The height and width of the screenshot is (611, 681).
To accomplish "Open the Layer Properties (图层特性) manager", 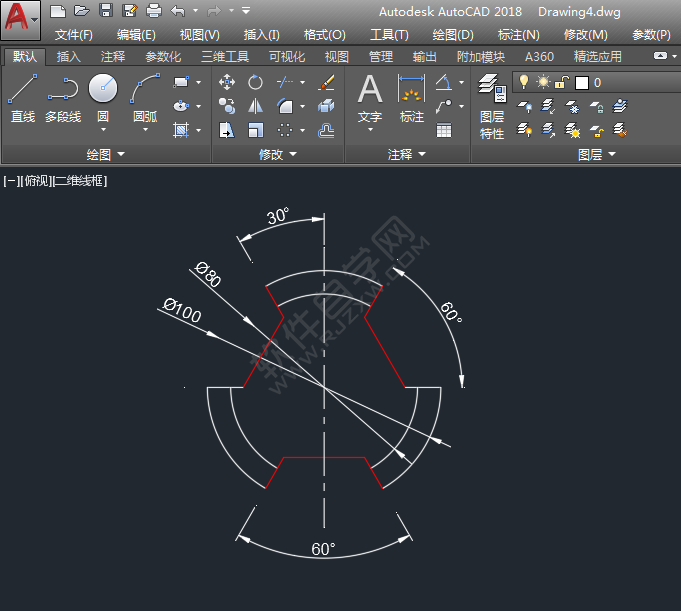I will click(x=492, y=92).
